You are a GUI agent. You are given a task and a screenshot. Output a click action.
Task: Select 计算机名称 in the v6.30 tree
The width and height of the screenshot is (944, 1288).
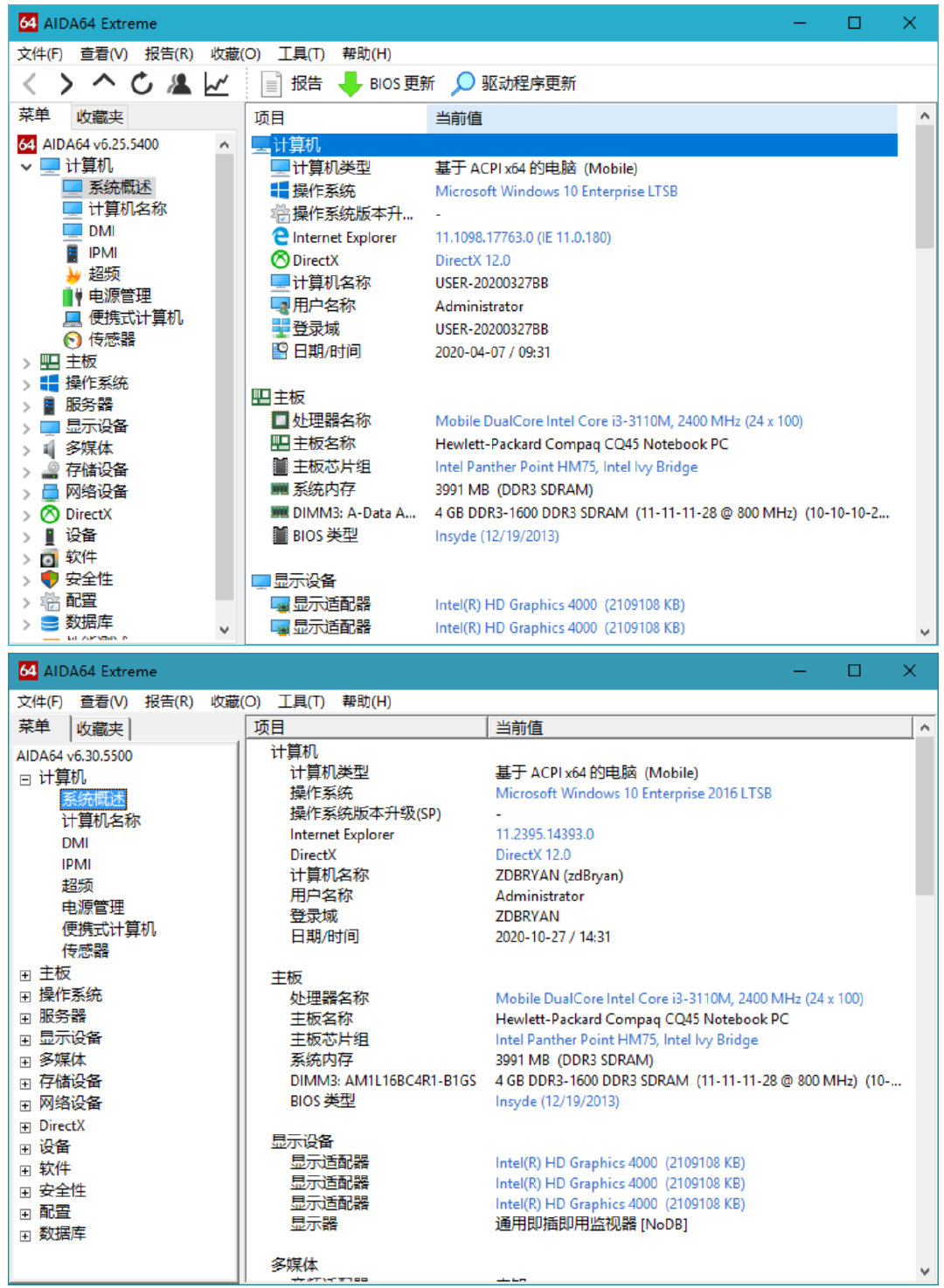(x=101, y=821)
